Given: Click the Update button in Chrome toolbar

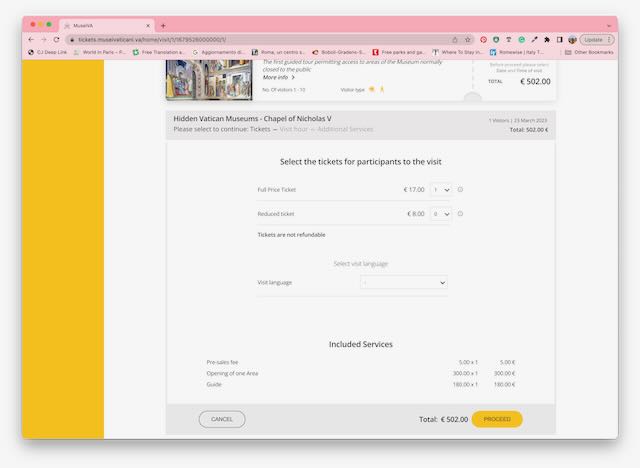Looking at the screenshot, I should pos(597,40).
